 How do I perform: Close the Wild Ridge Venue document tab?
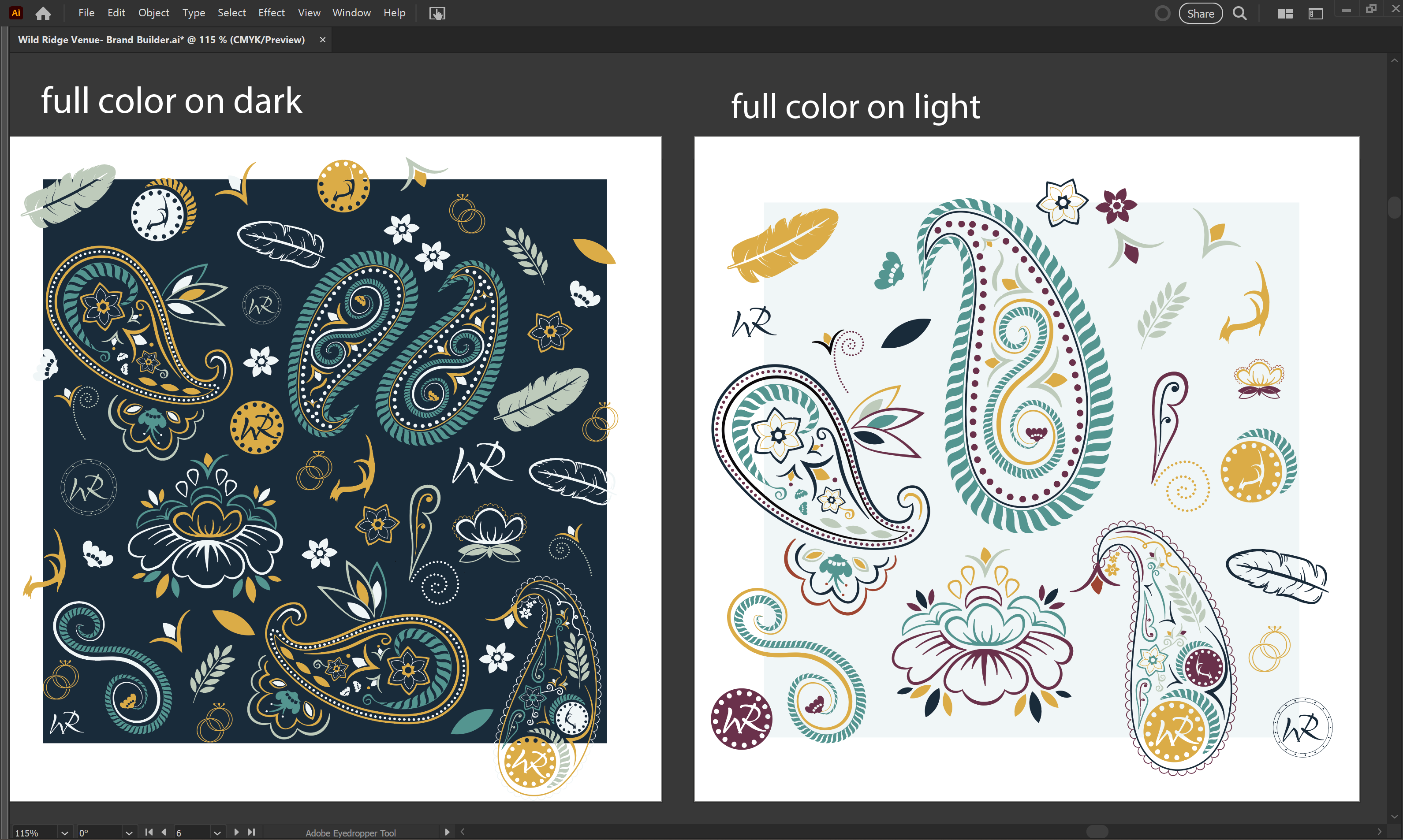click(x=323, y=40)
